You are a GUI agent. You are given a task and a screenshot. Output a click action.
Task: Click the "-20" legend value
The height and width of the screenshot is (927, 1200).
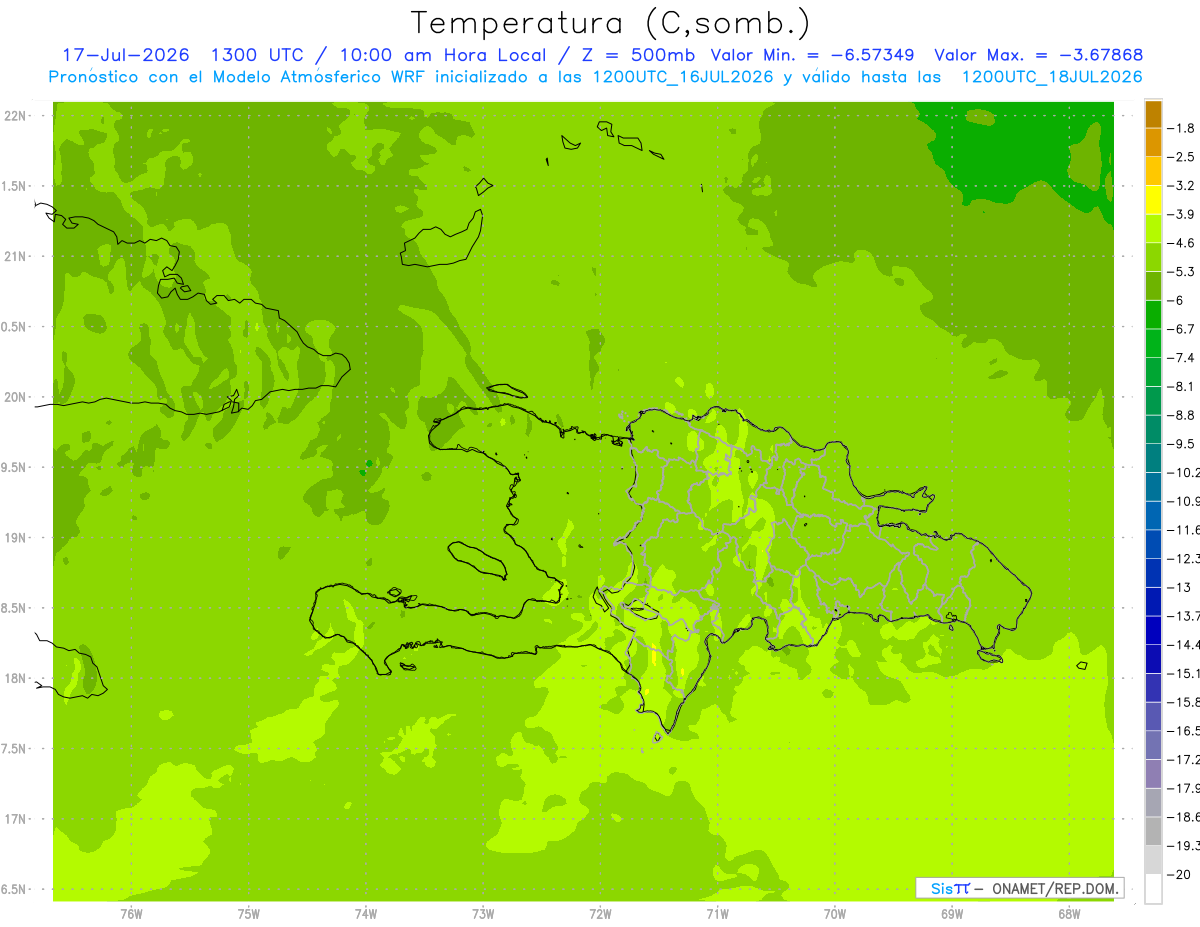pos(1180,875)
